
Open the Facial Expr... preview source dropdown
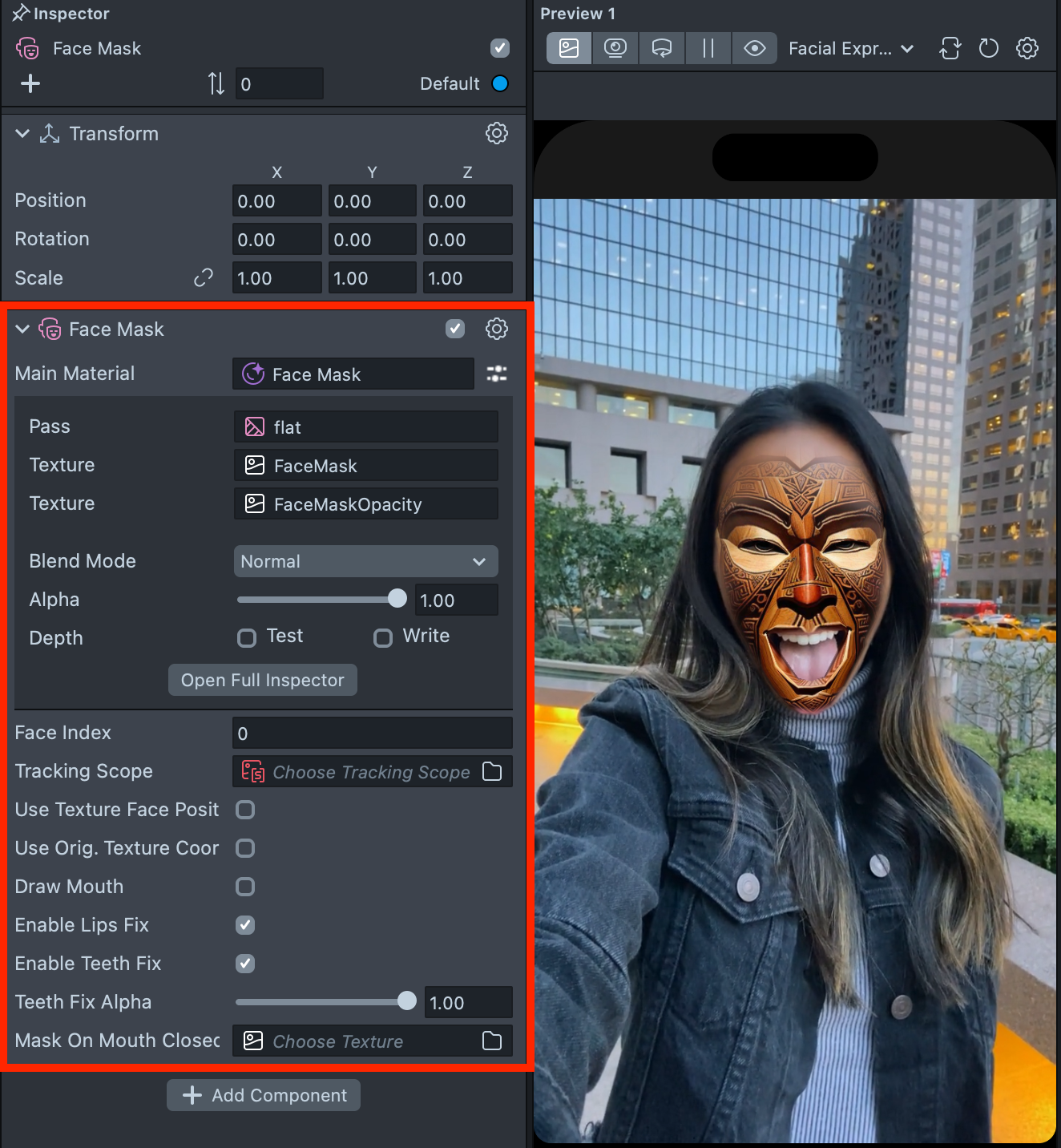coord(850,48)
